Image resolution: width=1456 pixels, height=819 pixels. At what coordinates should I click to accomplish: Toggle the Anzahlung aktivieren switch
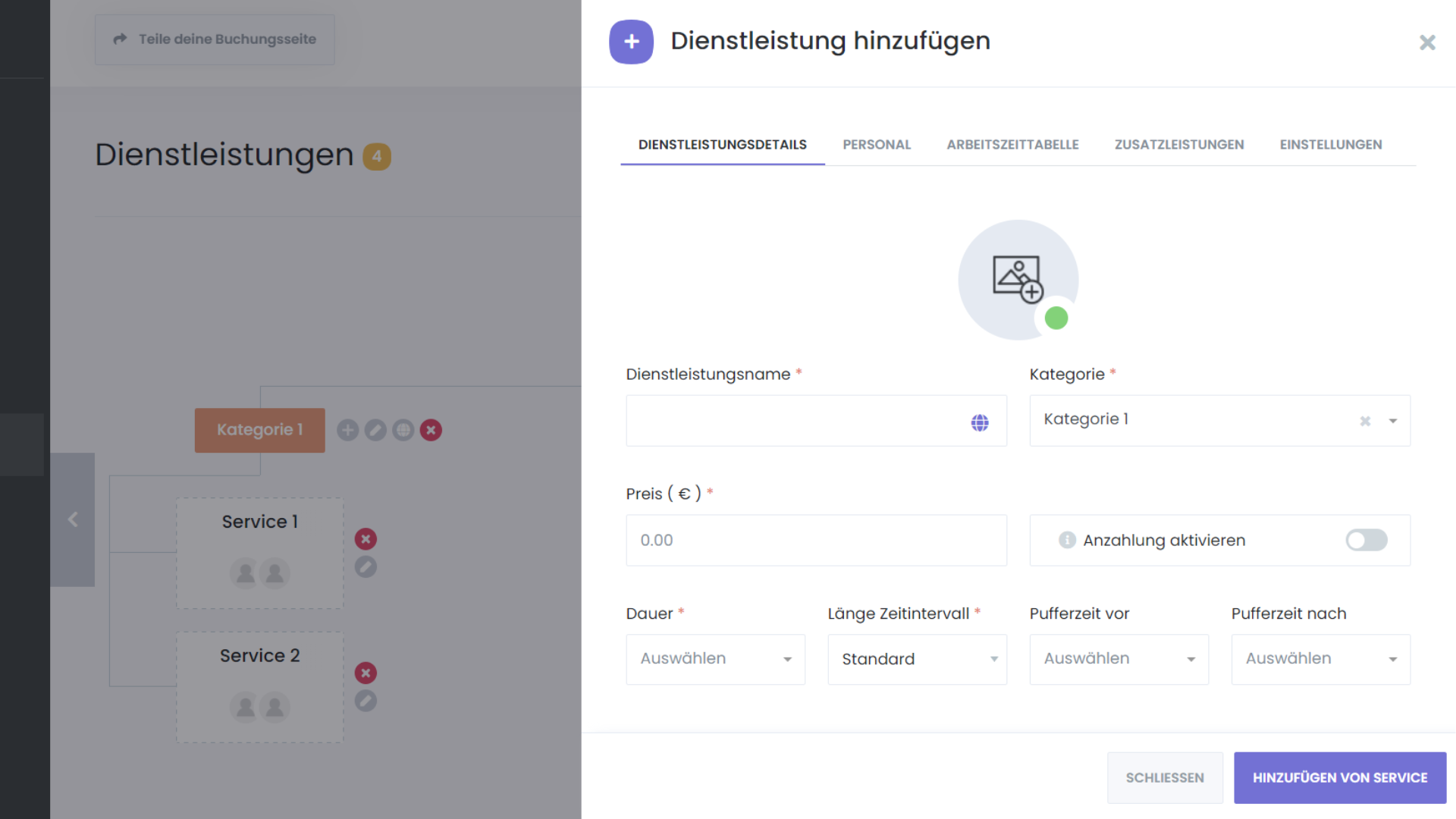point(1366,540)
